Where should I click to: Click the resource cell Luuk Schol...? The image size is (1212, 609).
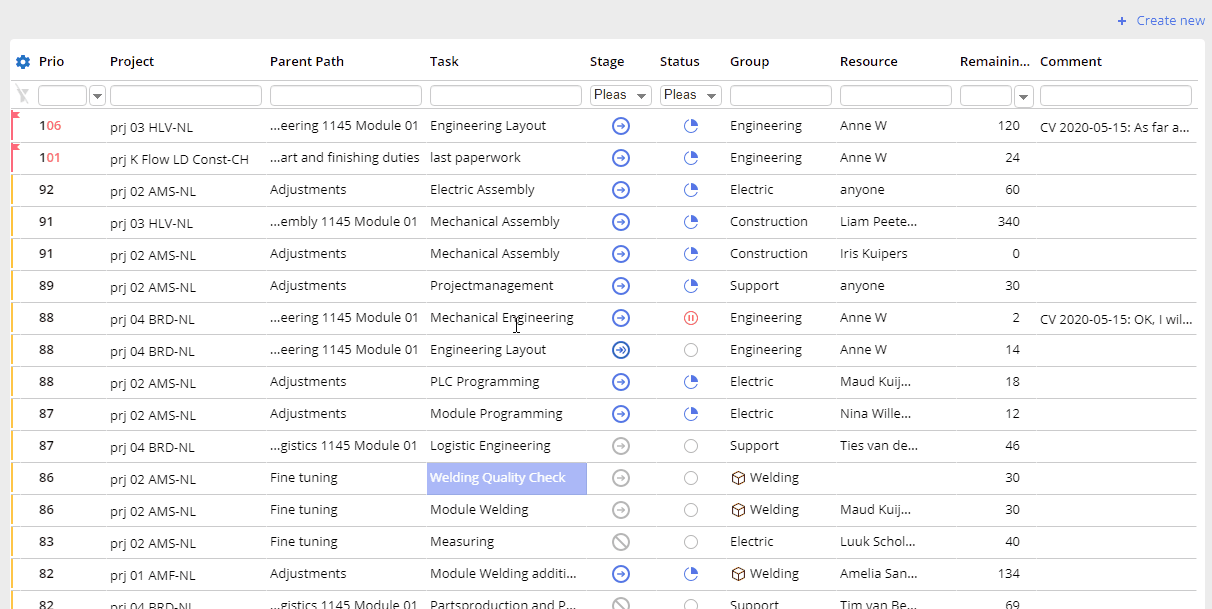[x=877, y=542]
